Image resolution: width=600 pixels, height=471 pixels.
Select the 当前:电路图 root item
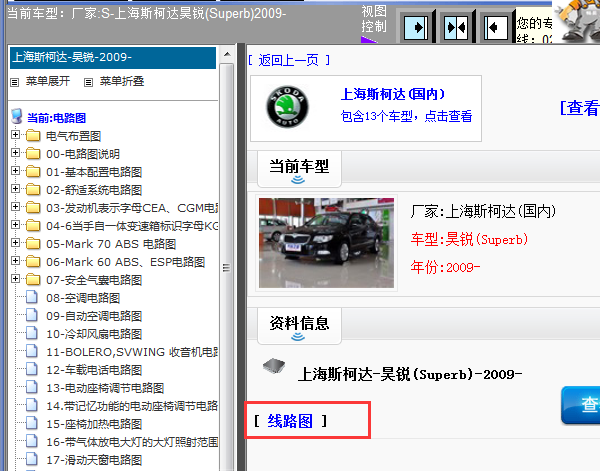pos(57,118)
